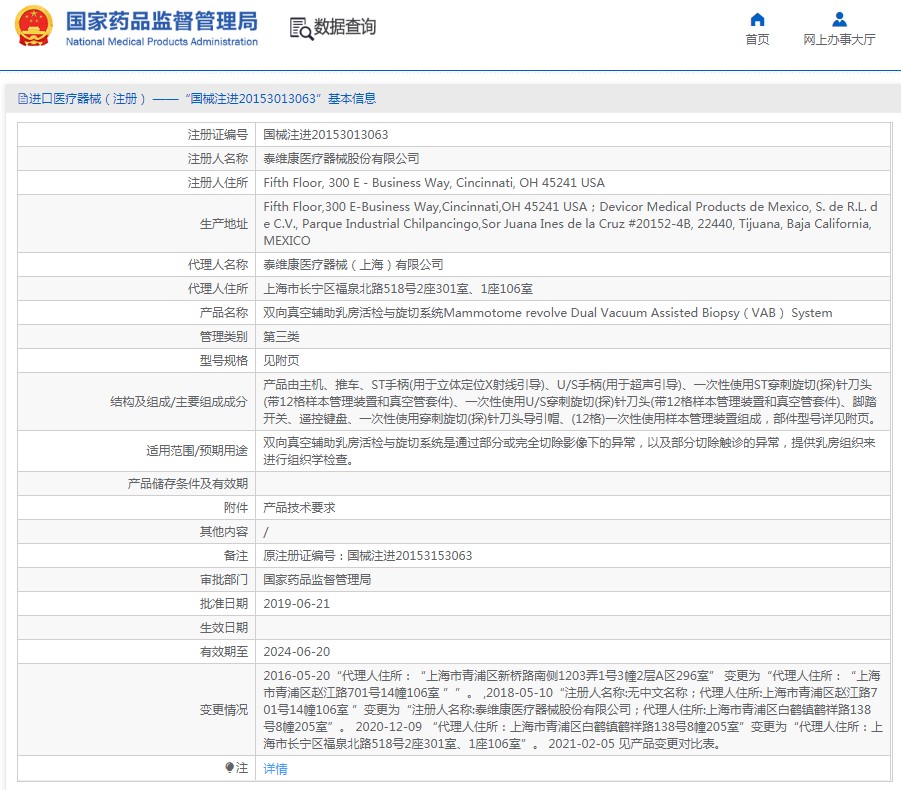Viewport: 901px width, 790px height.
Task: Select the 见附页 model specification value
Action: (x=282, y=361)
